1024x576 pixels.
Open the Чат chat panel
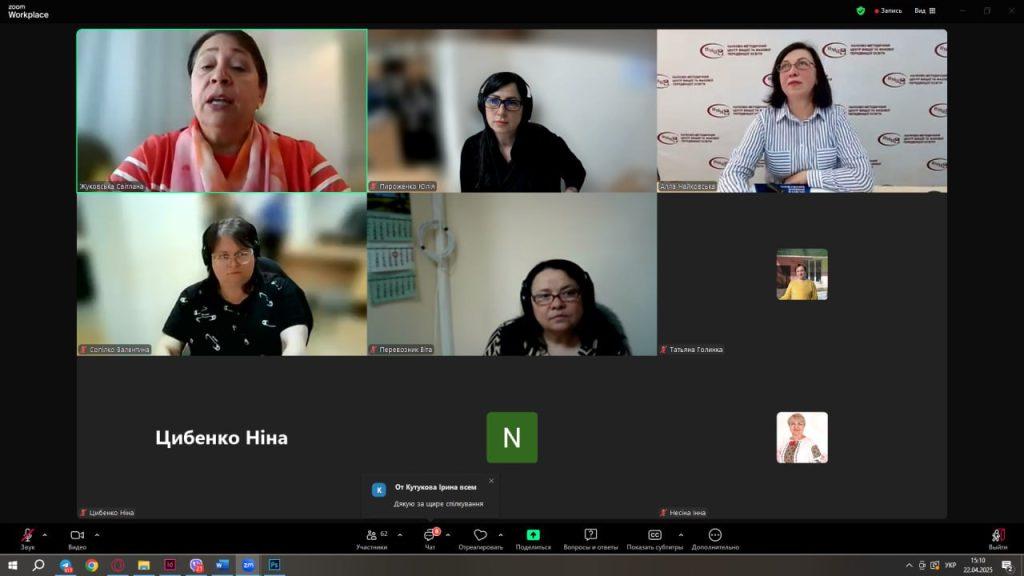pyautogui.click(x=430, y=537)
